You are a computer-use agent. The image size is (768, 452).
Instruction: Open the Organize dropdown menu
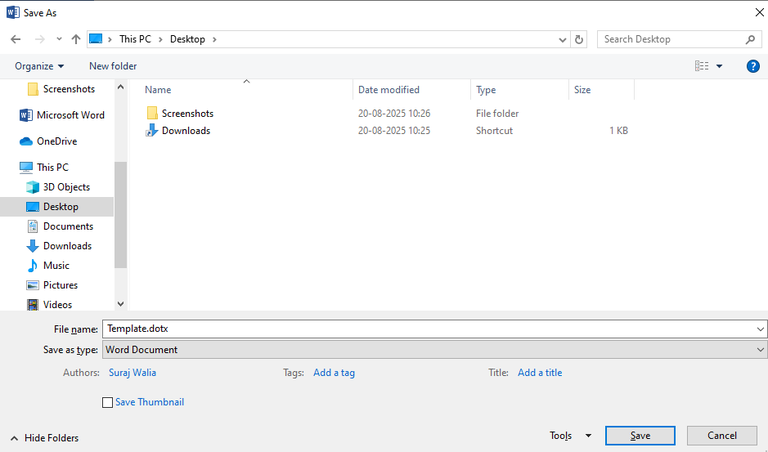[39, 66]
